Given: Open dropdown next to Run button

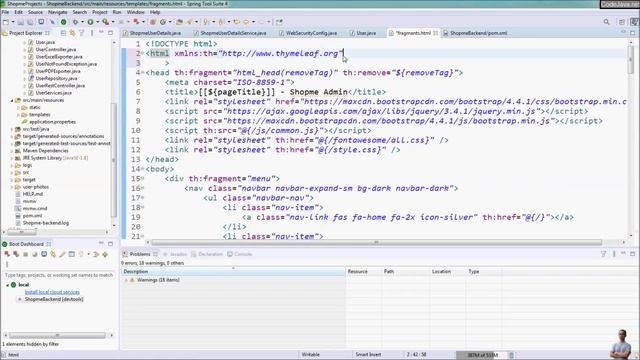Looking at the screenshot, I should click(x=97, y=22).
